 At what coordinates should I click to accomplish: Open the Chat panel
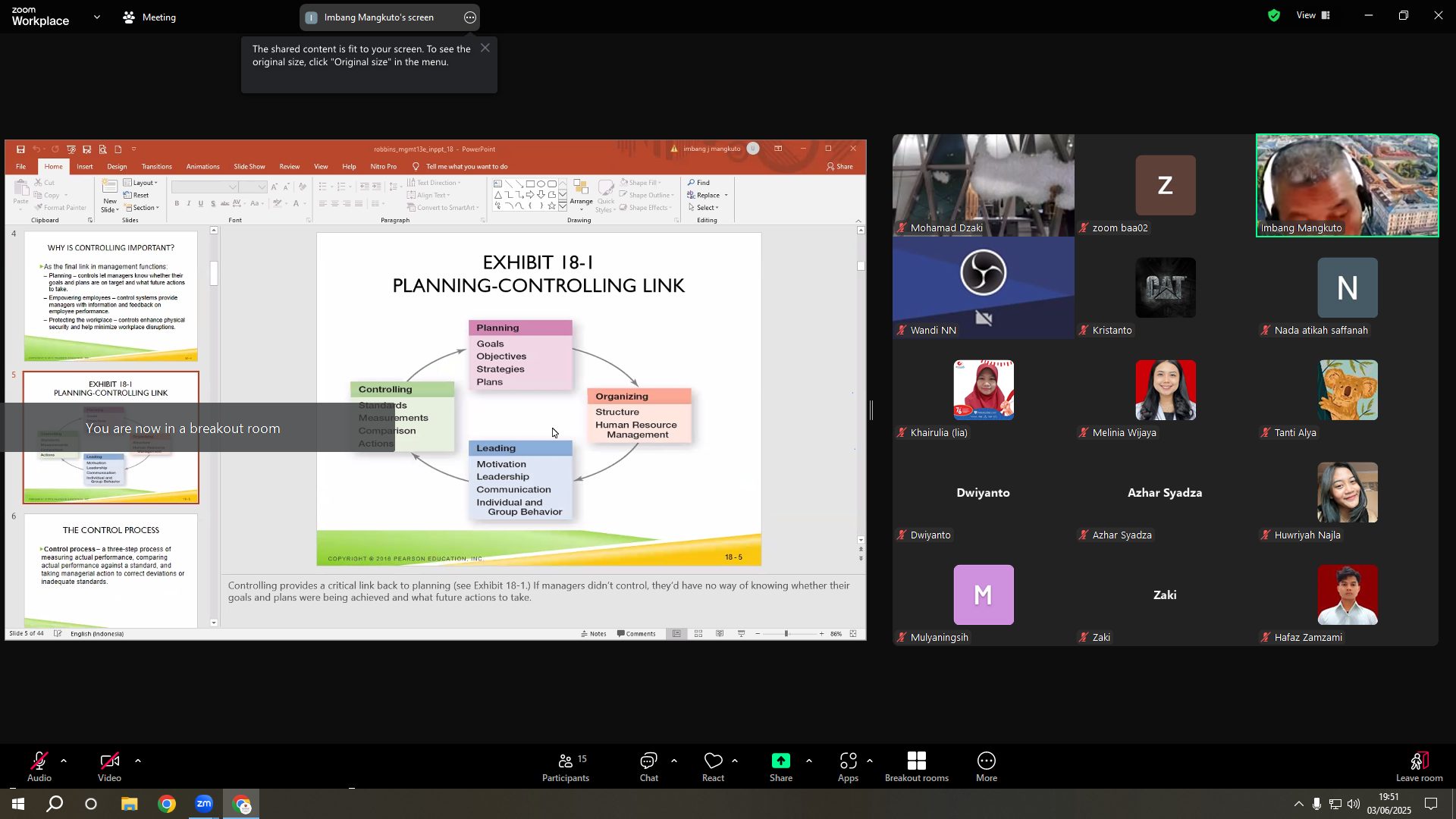[648, 767]
